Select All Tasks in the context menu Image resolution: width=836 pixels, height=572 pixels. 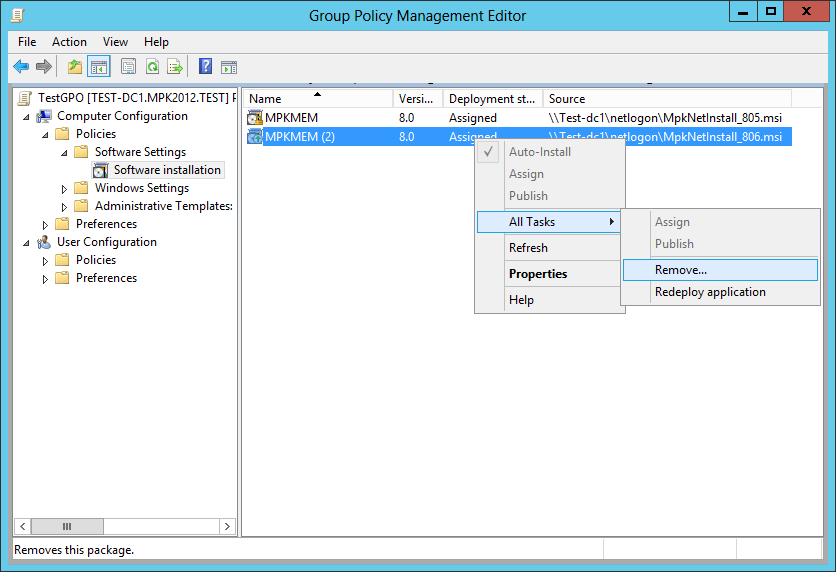click(548, 222)
